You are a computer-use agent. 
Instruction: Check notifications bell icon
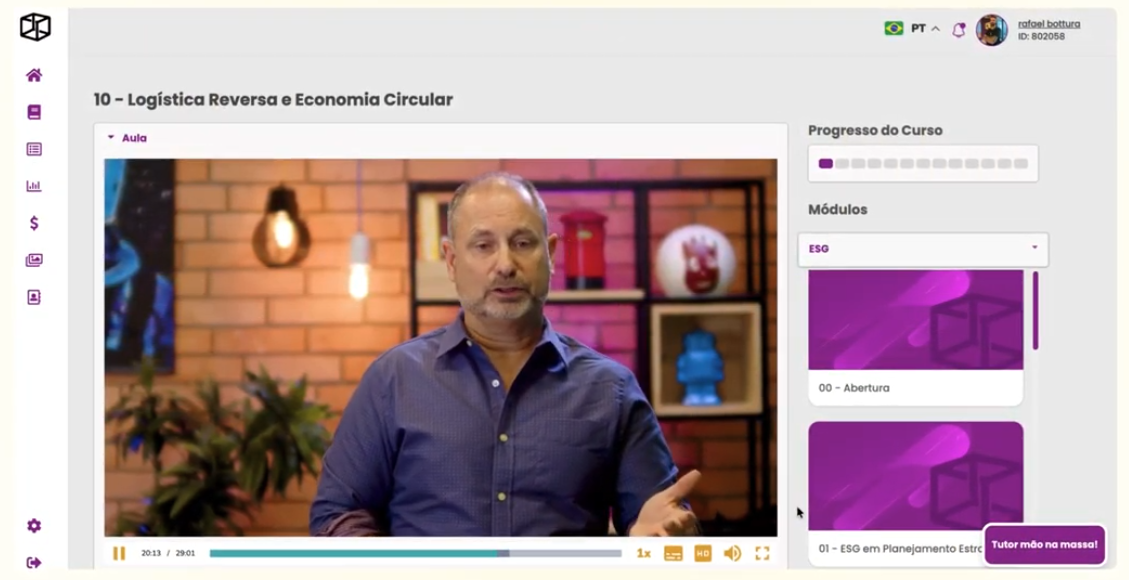[958, 30]
